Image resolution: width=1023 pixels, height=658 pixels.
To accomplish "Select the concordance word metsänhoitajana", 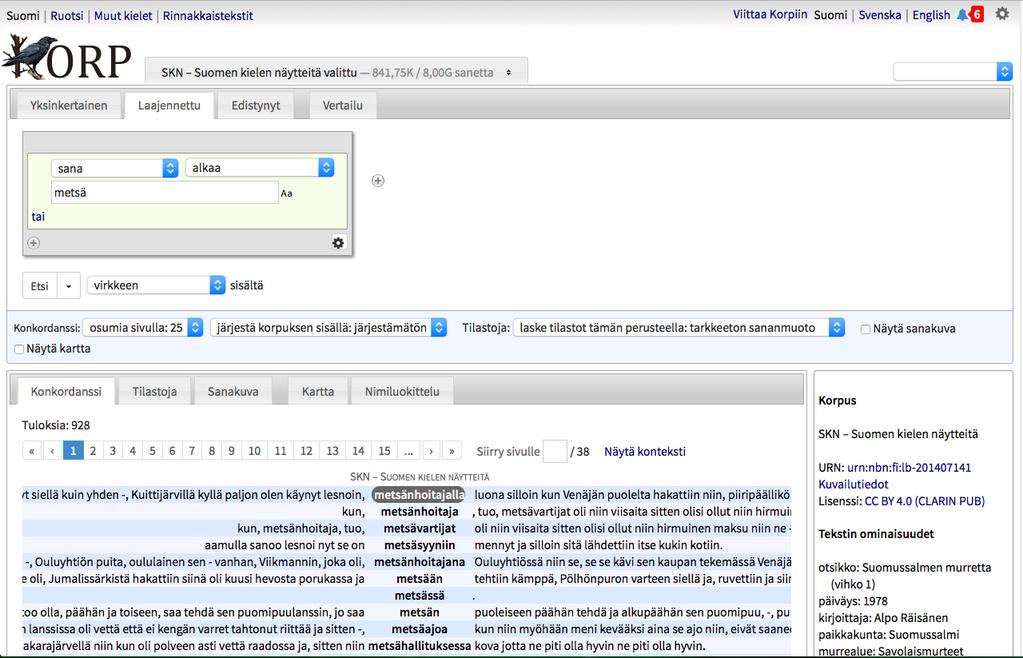I will coord(420,562).
